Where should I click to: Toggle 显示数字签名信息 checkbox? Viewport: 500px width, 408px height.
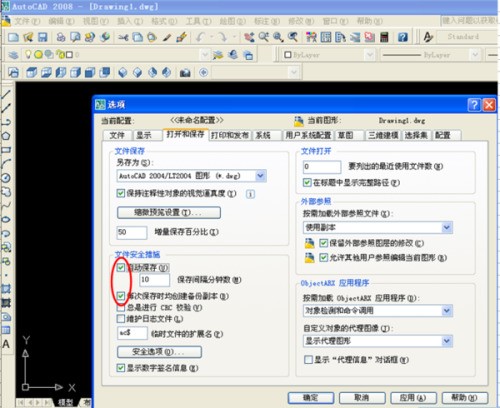pyautogui.click(x=121, y=368)
